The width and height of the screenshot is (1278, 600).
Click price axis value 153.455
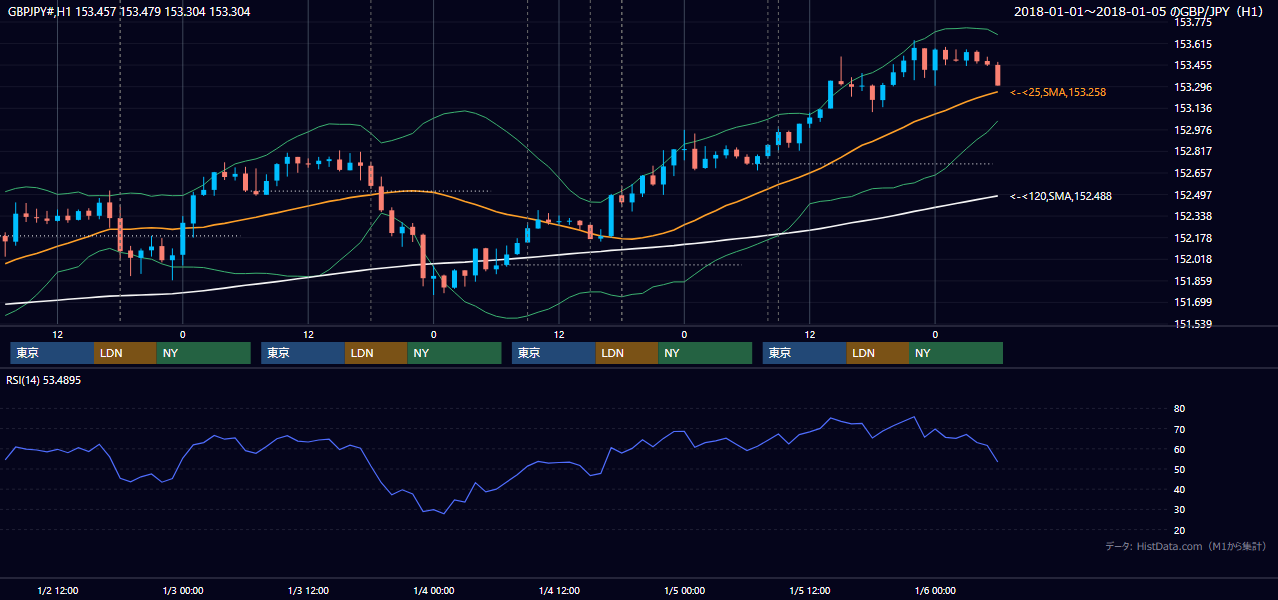[x=1193, y=65]
